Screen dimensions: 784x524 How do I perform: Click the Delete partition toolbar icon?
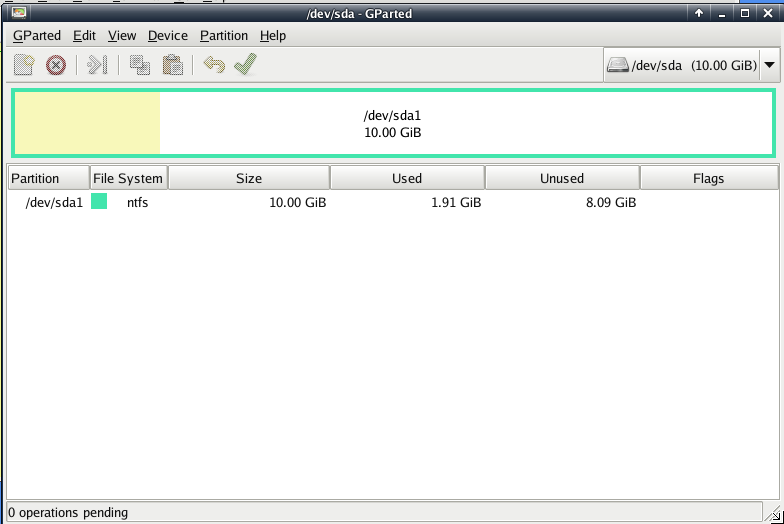56,65
